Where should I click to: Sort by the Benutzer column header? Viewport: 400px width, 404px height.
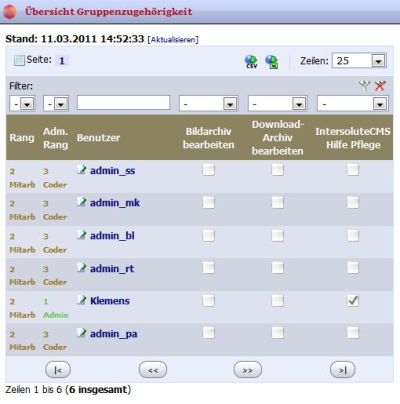tap(98, 138)
